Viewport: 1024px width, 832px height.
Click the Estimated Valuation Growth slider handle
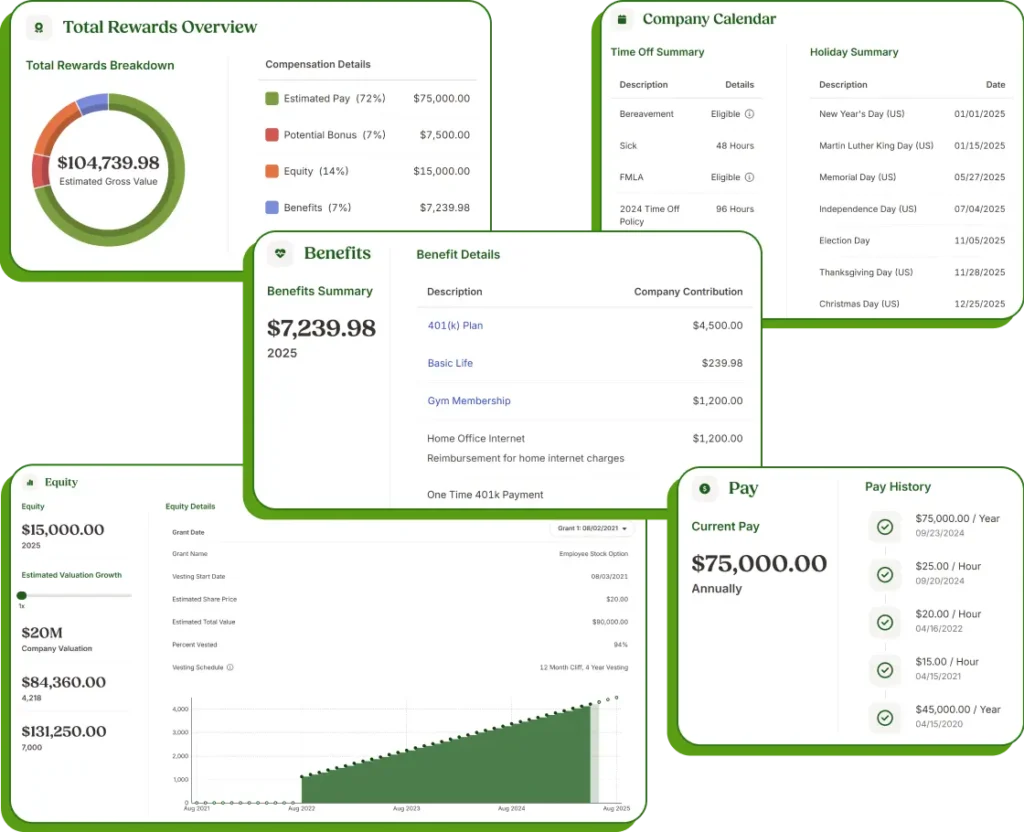(22, 596)
